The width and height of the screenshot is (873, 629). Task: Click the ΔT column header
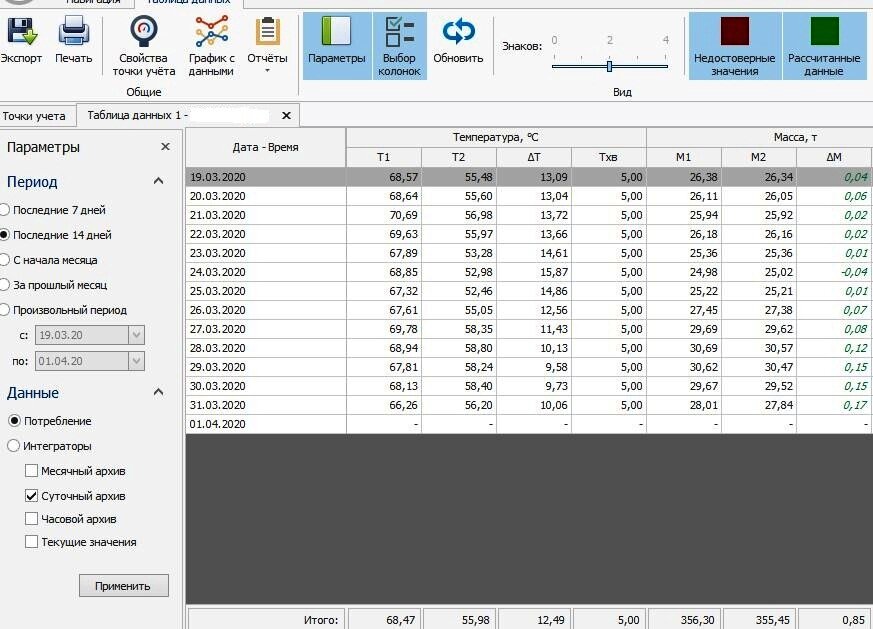[534, 157]
